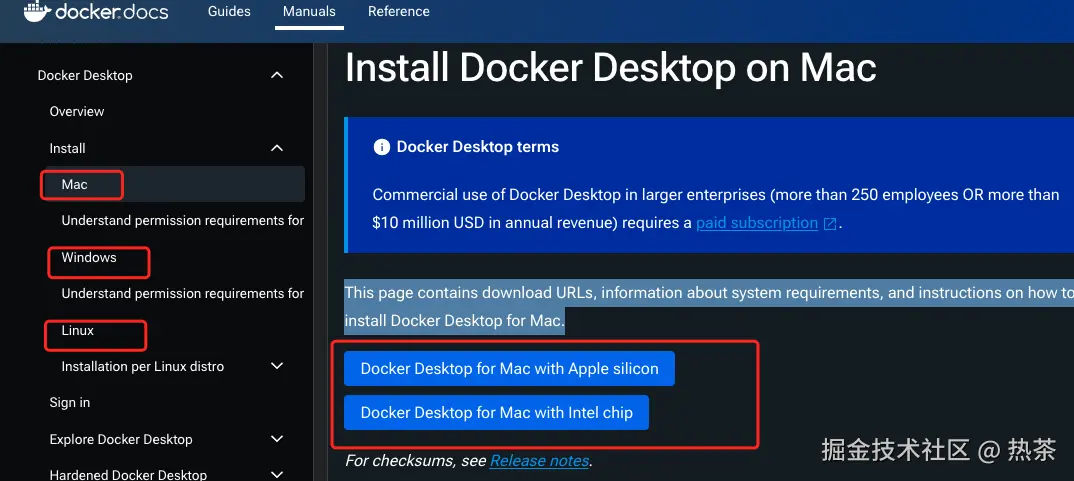This screenshot has width=1074, height=481.
Task: Expand the Hardened Docker Desktop section
Action: point(277,474)
